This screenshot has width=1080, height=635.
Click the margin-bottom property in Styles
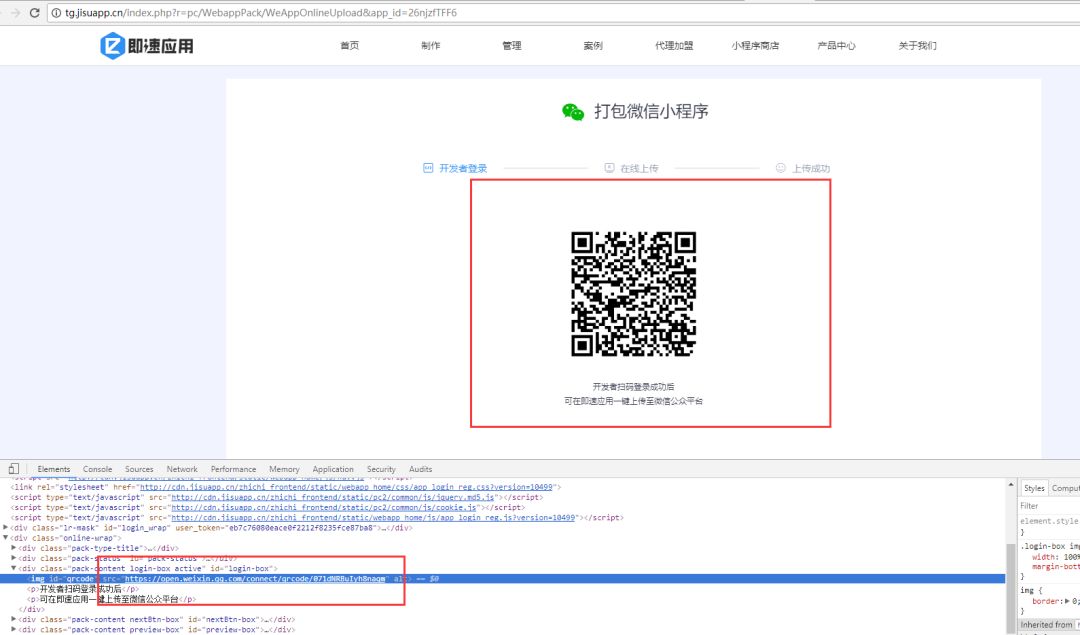(1056, 566)
